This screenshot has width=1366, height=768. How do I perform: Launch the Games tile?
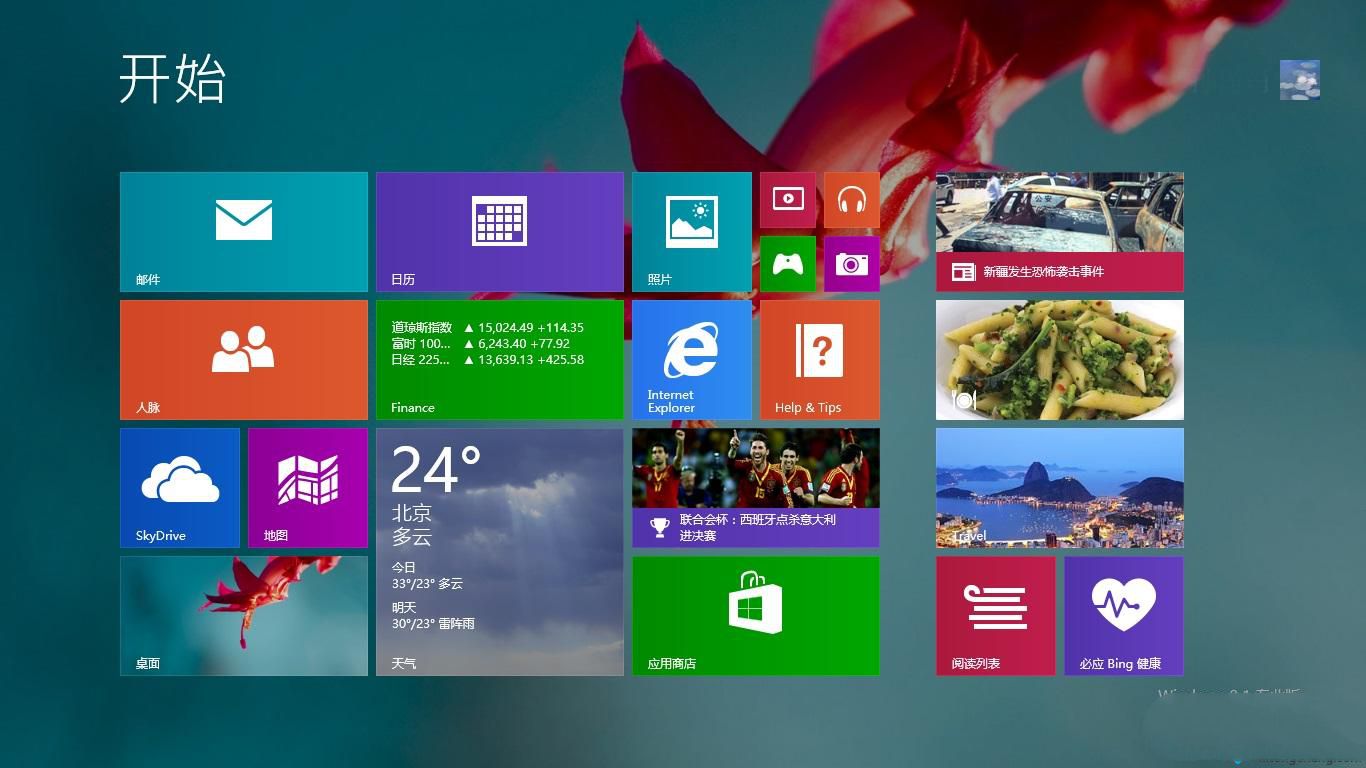point(788,264)
